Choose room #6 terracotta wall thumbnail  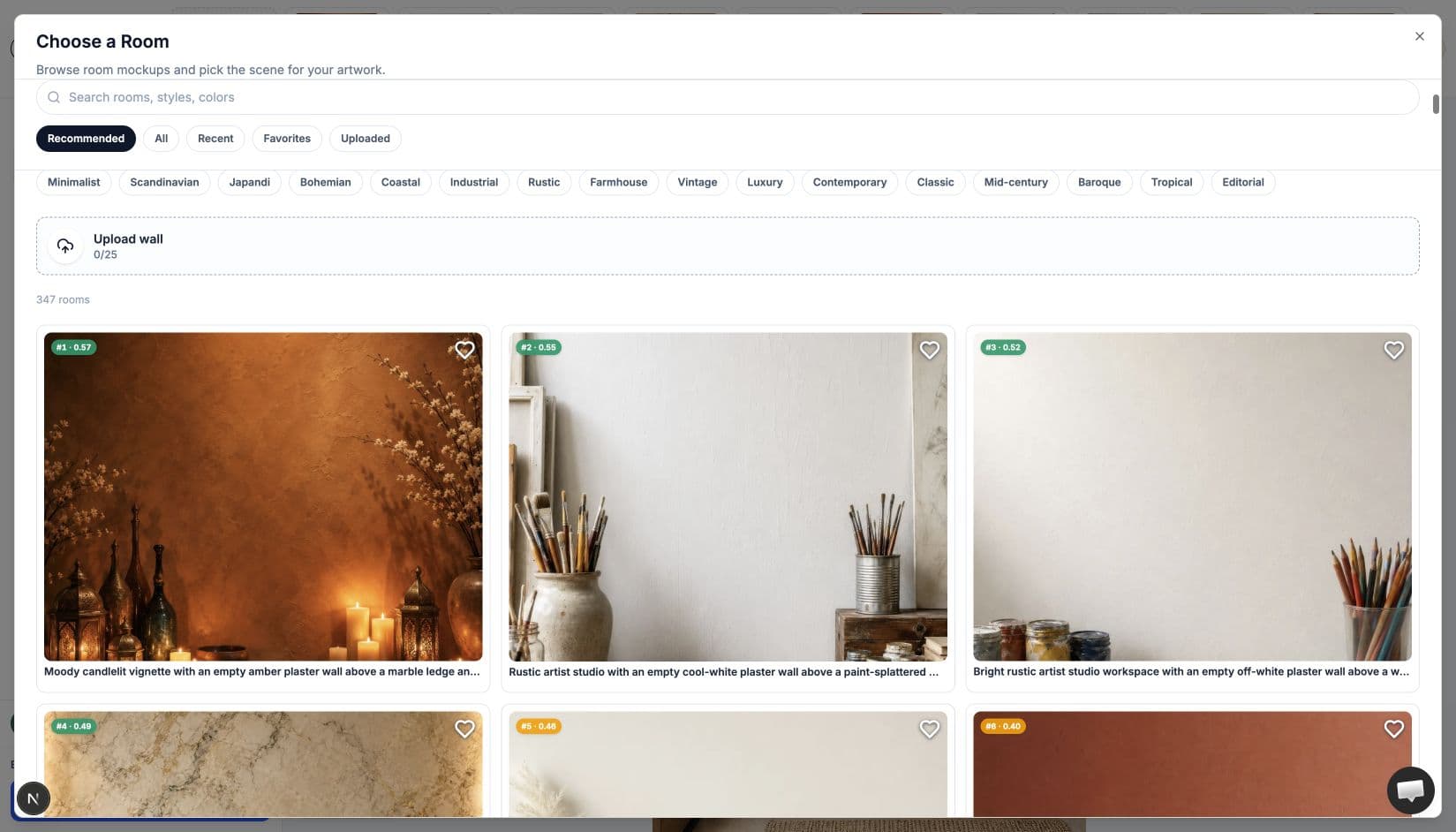[1192, 764]
